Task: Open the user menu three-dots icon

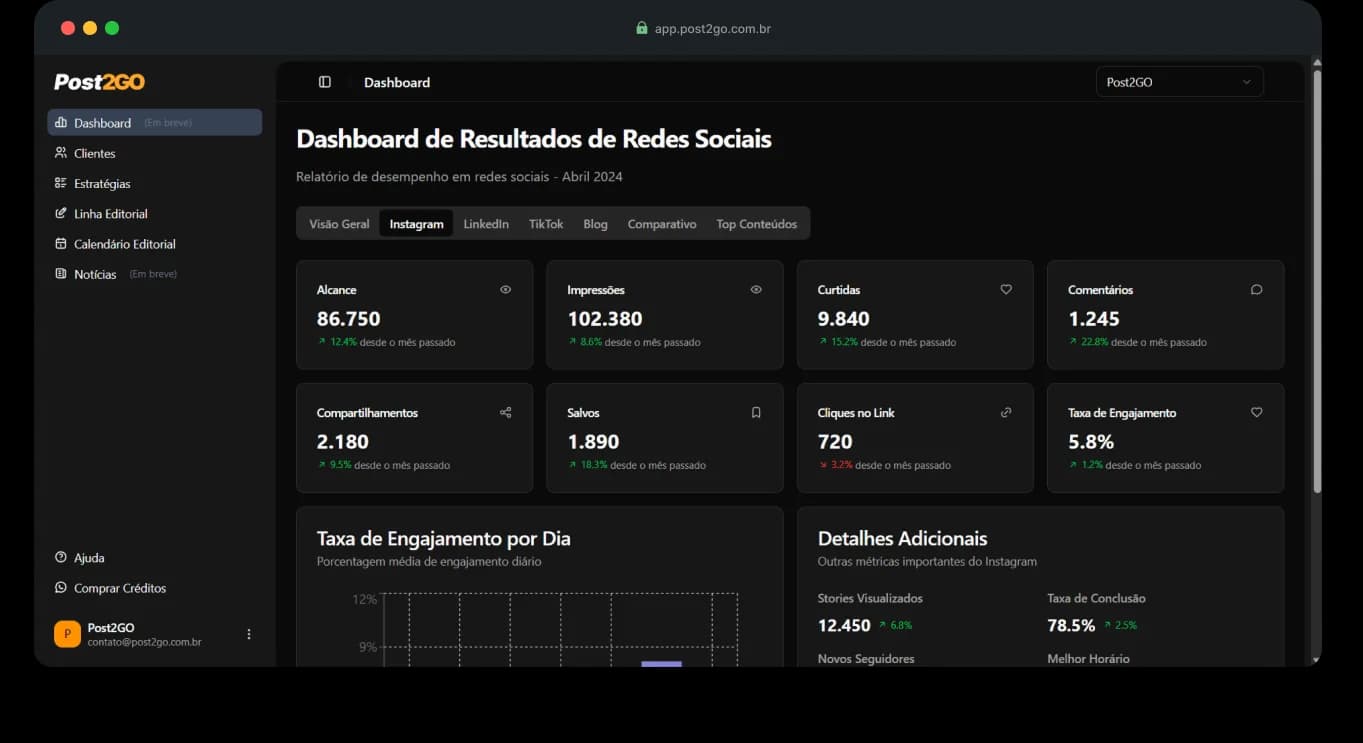Action: click(249, 634)
